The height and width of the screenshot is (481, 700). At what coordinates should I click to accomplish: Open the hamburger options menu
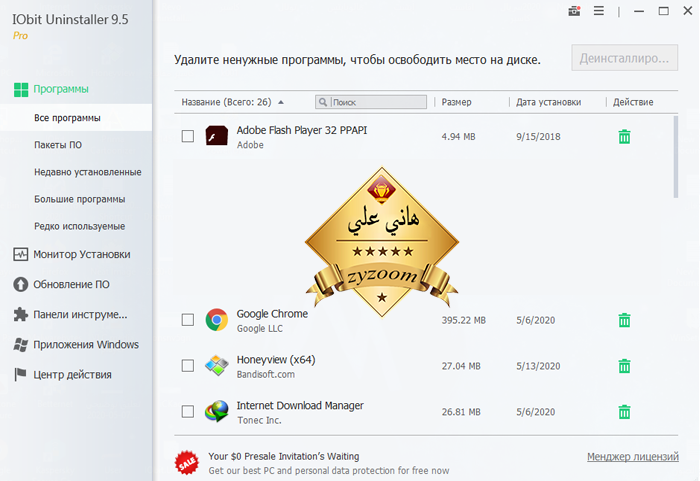tap(599, 11)
